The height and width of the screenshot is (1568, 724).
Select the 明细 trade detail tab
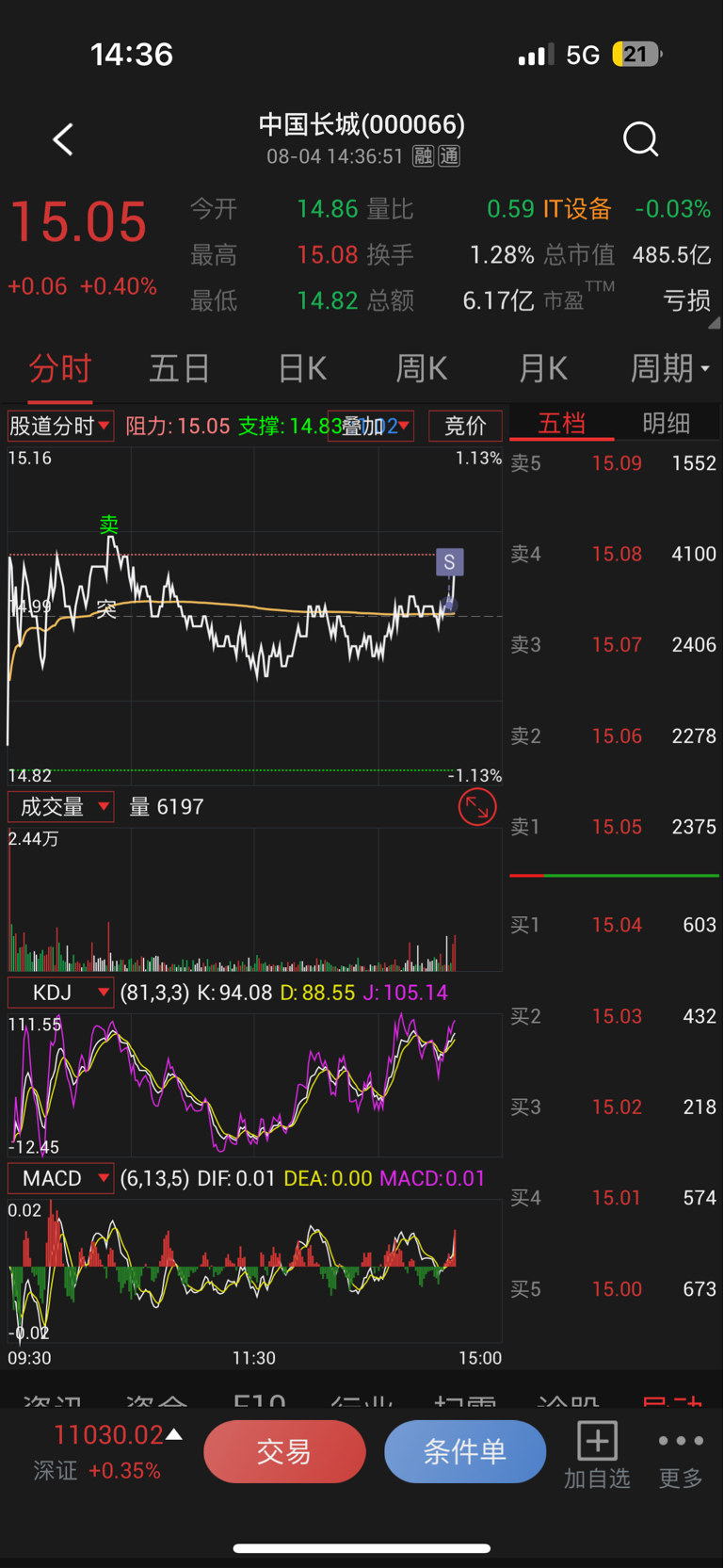pyautogui.click(x=667, y=424)
